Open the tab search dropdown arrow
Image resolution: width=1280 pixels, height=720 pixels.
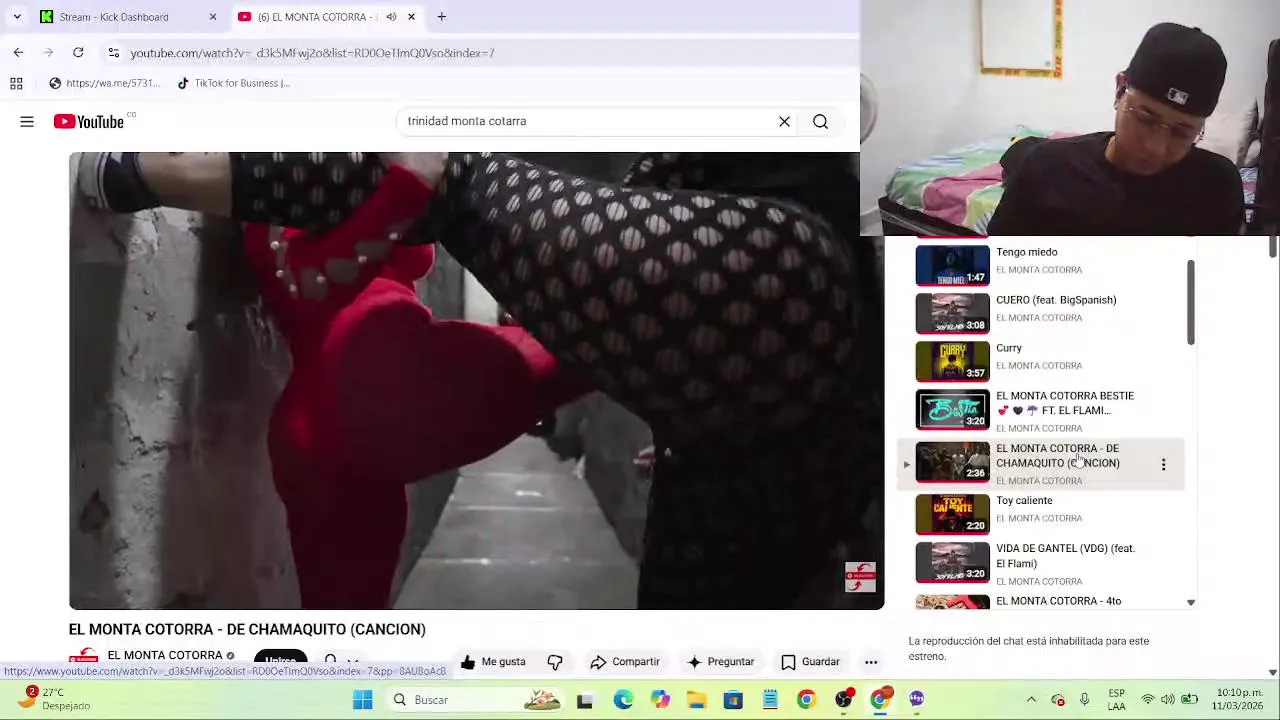point(17,16)
